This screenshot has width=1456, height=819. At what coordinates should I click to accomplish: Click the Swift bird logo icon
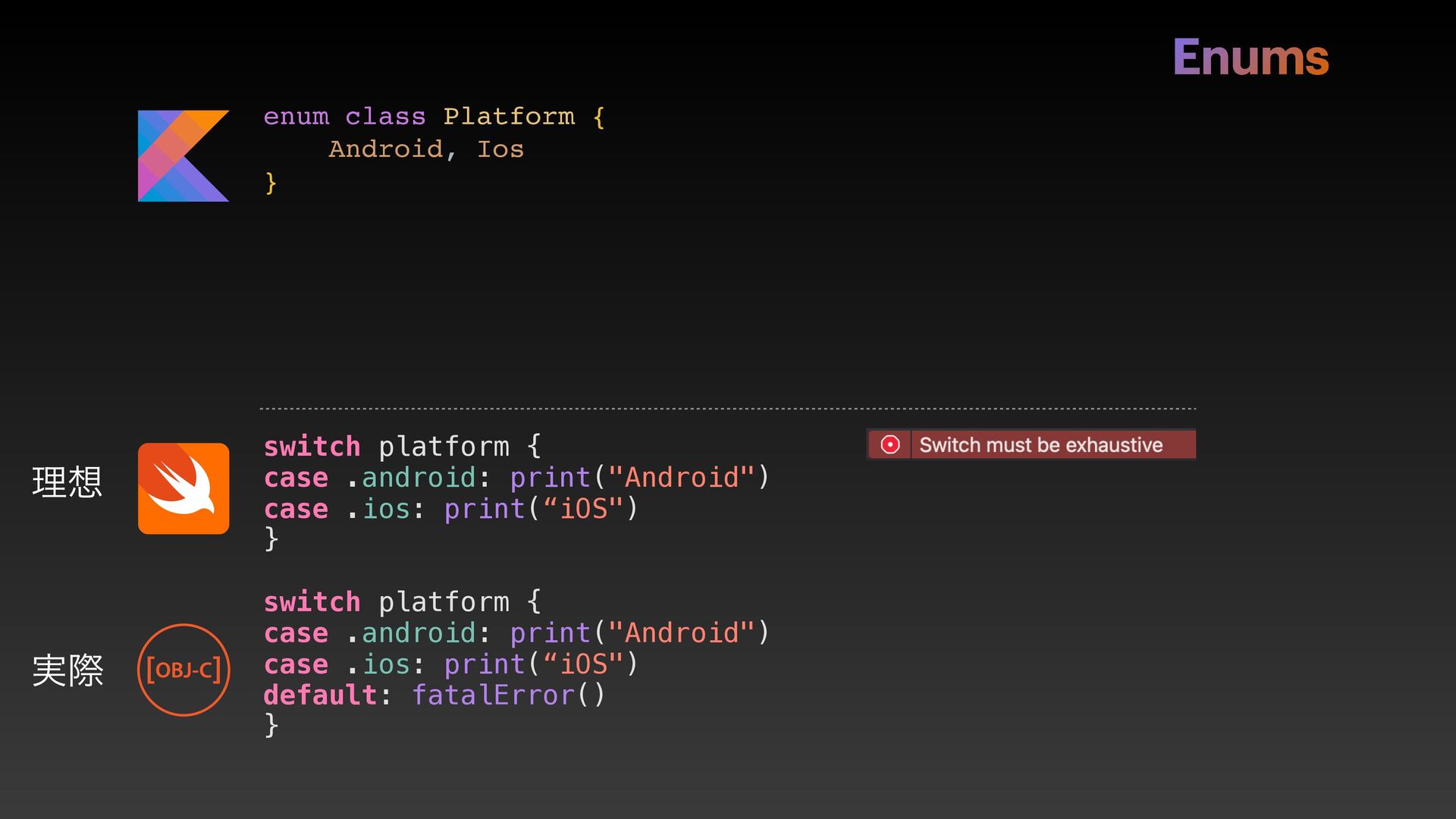pos(184,488)
